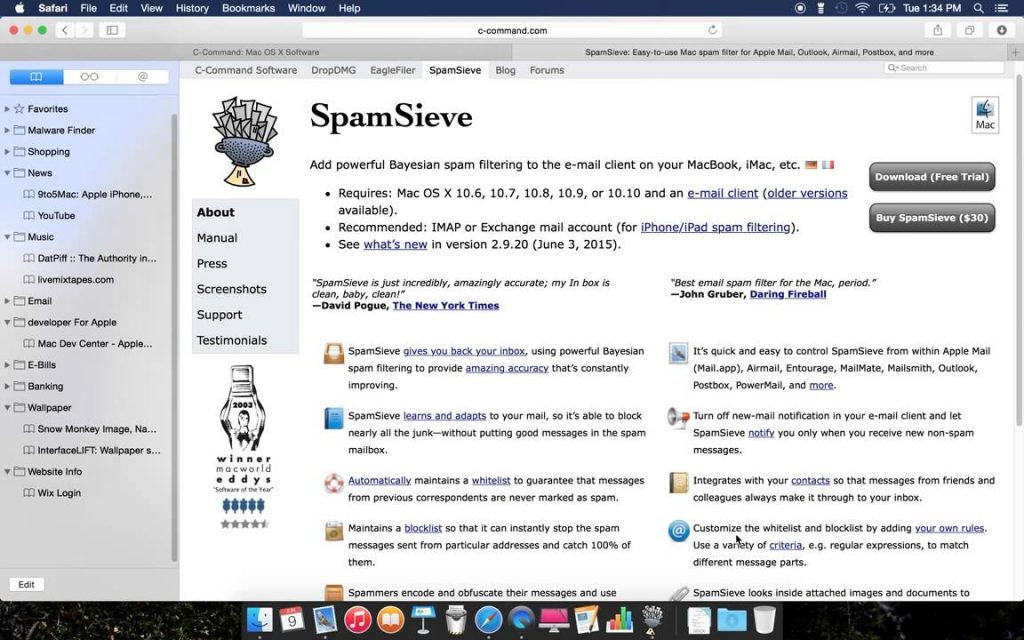Select the Bookmarks book icon in the sidebar
Viewport: 1024px width, 640px height.
click(37, 77)
